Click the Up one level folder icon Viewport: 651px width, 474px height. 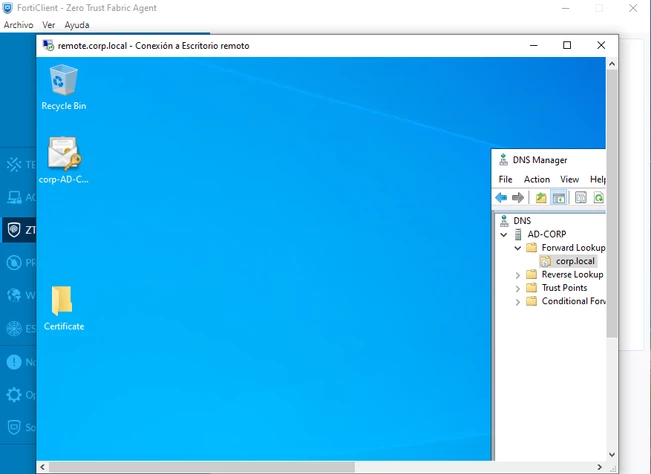click(541, 198)
